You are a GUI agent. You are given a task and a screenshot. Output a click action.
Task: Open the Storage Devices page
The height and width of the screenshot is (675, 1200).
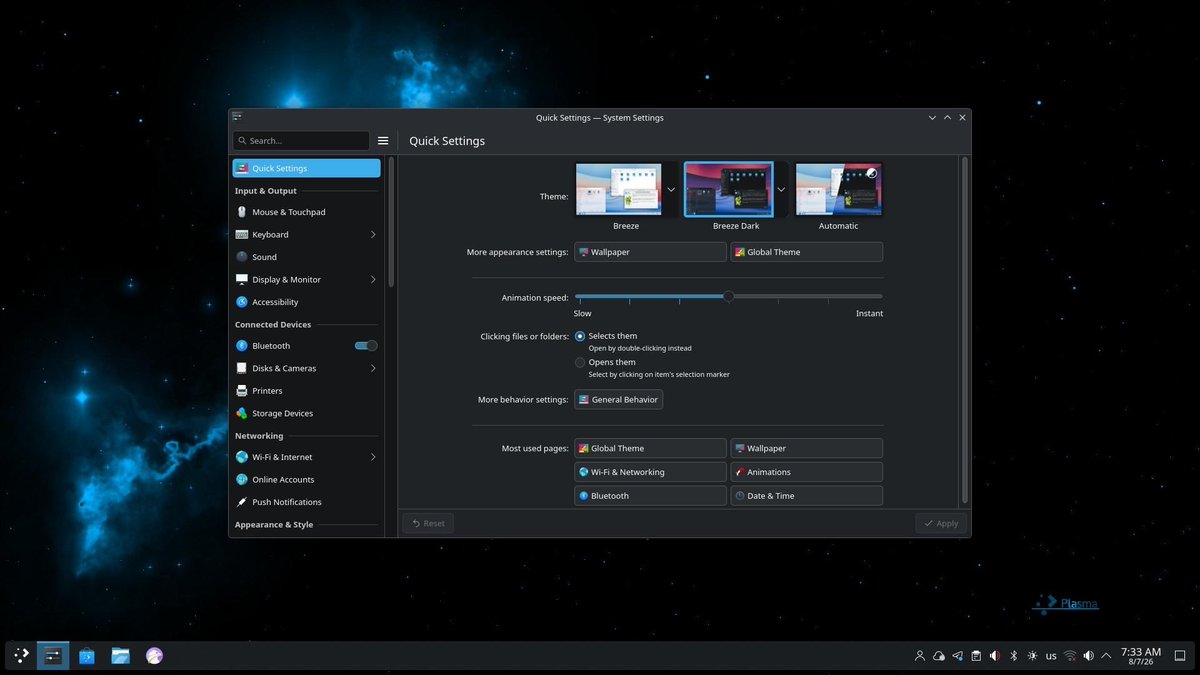306,413
